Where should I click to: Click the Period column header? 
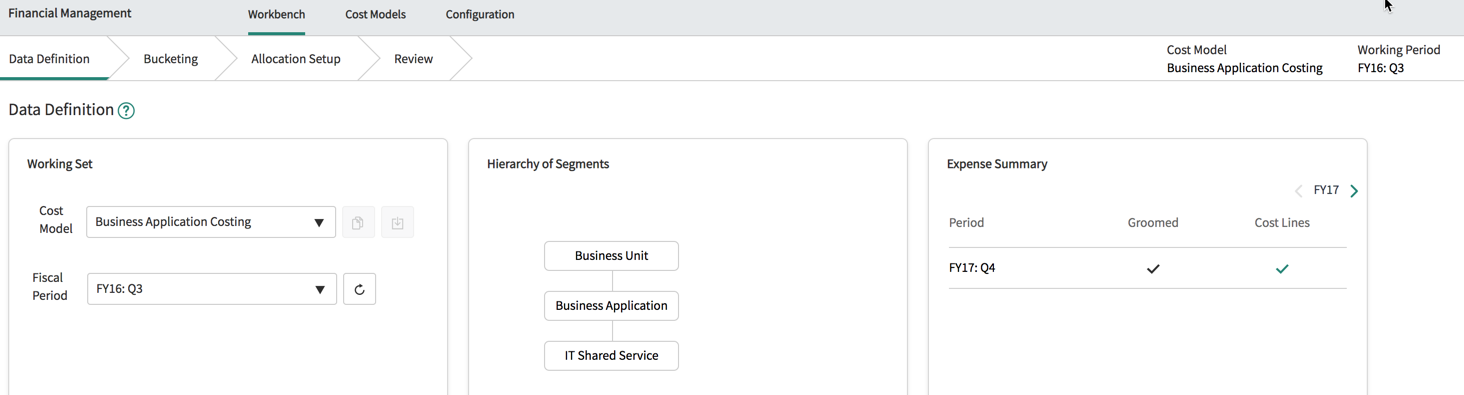pos(966,223)
